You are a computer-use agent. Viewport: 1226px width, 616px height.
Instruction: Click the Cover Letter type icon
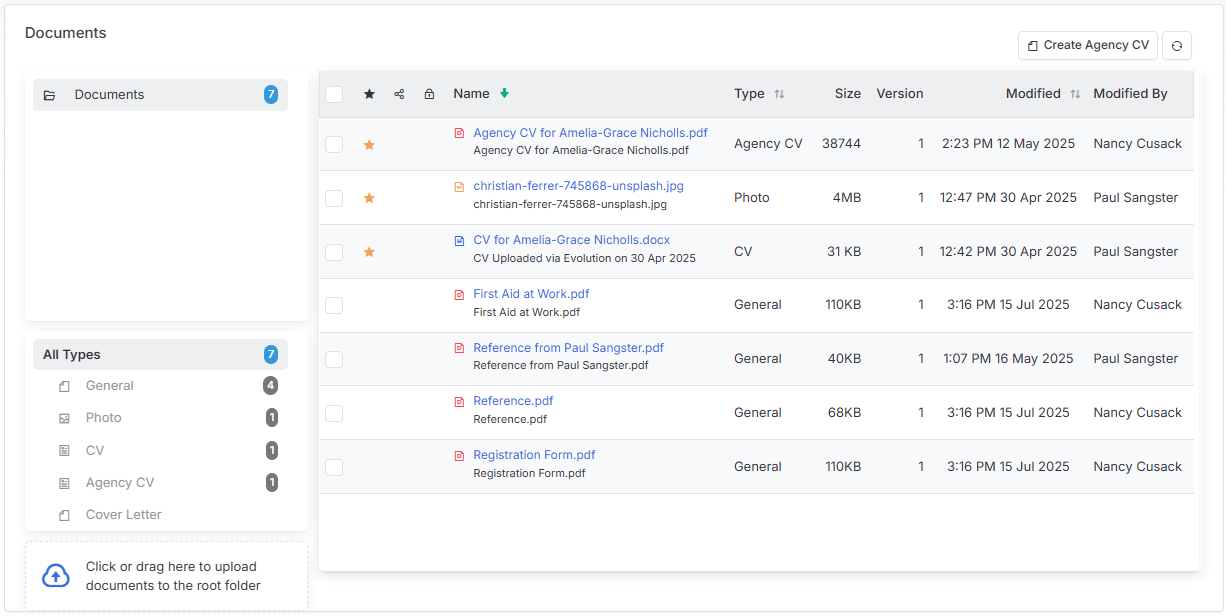(64, 515)
